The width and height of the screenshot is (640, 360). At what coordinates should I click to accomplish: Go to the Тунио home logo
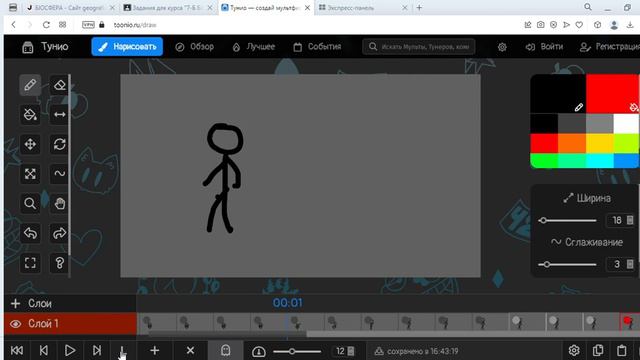[45, 47]
